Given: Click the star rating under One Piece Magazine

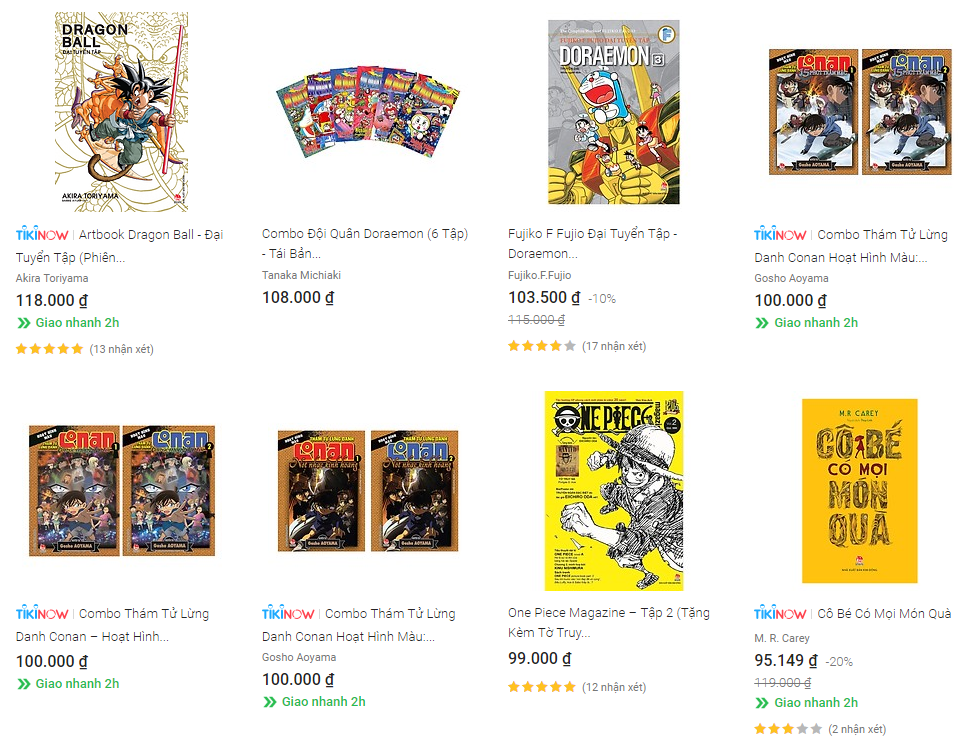Looking at the screenshot, I should coord(541,687).
